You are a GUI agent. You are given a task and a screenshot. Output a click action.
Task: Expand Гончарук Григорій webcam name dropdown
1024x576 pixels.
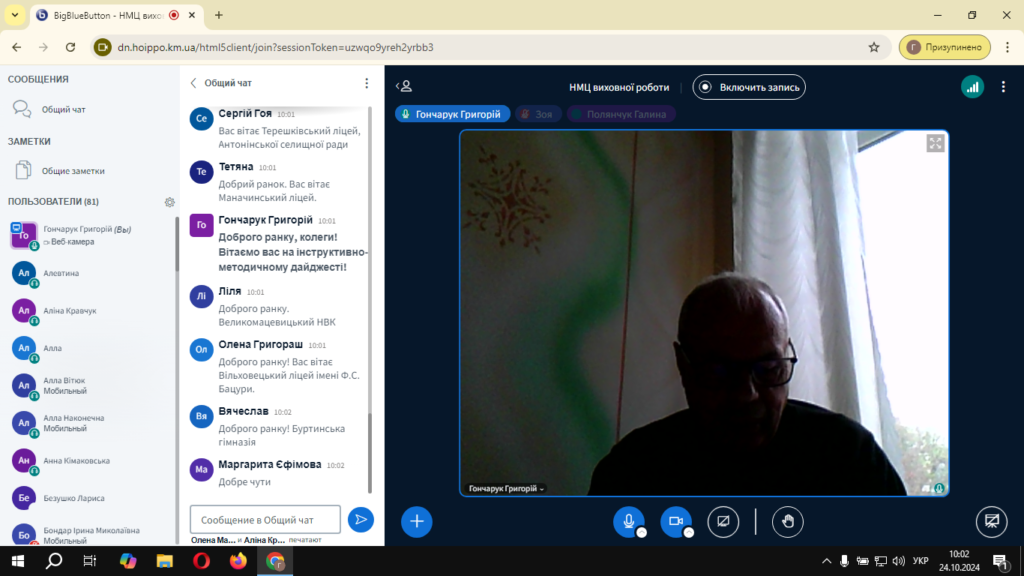(506, 488)
